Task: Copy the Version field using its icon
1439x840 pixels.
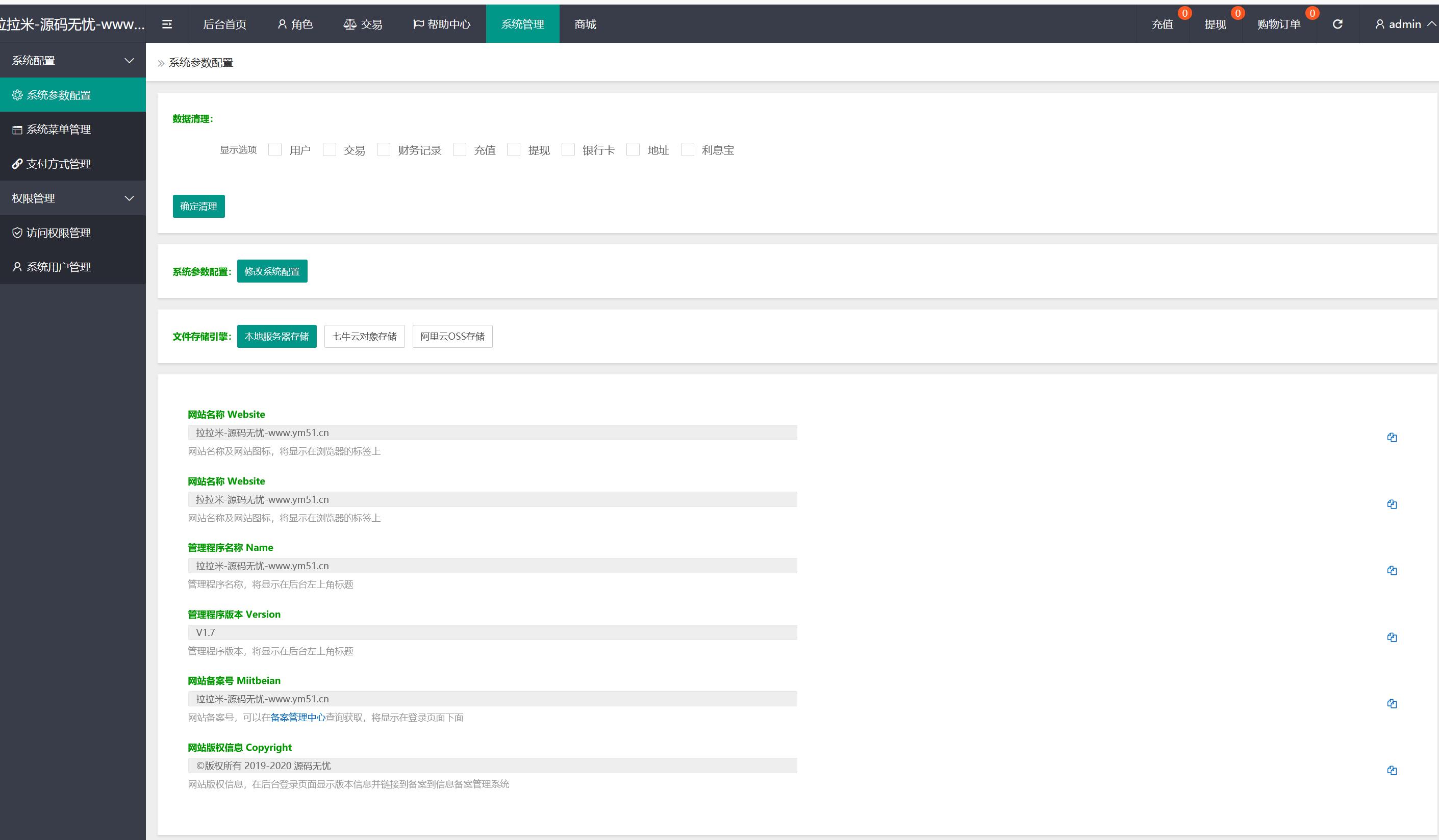Action: [x=1392, y=638]
